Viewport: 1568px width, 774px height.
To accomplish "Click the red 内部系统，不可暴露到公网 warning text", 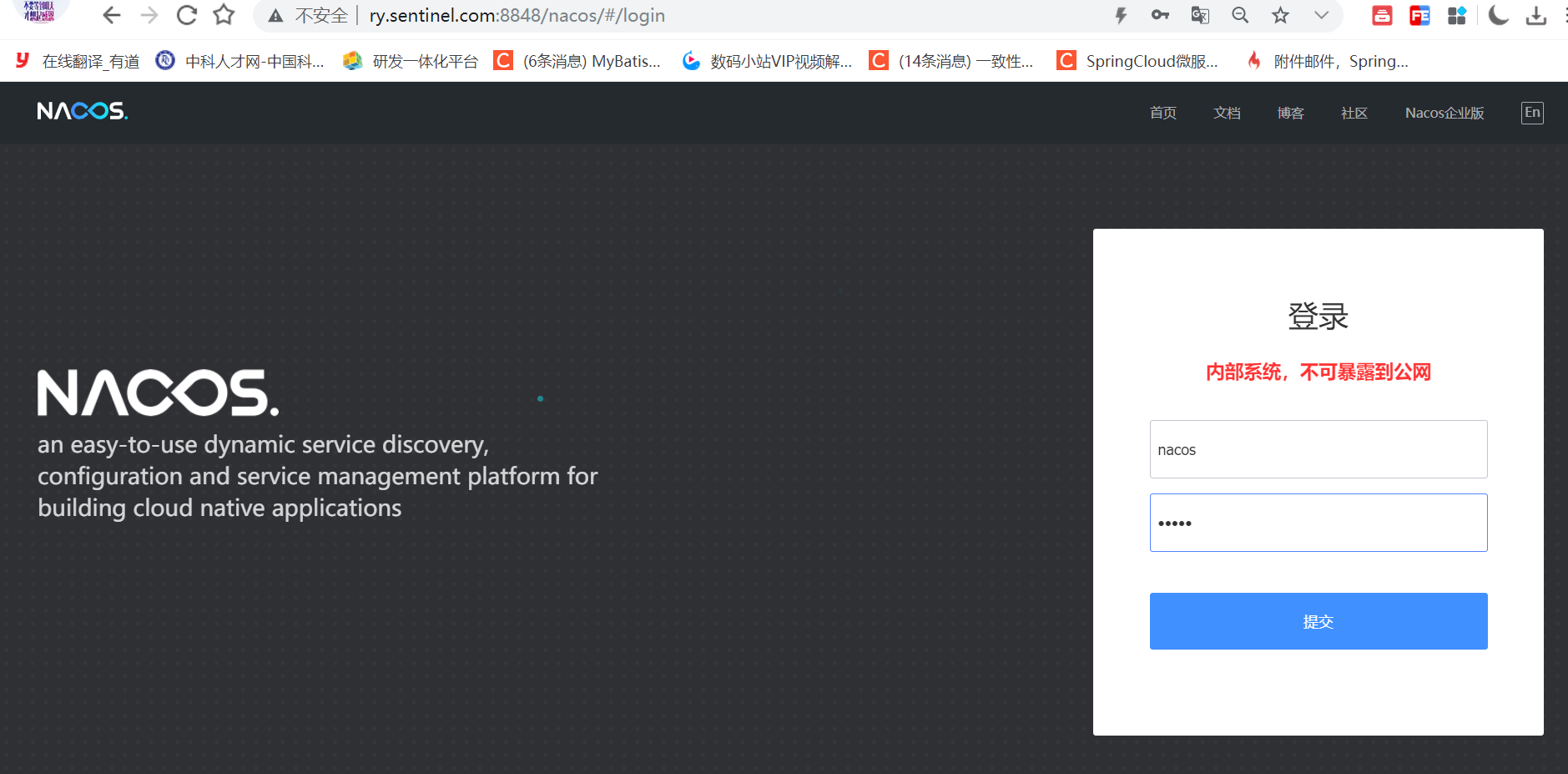I will coord(1318,372).
